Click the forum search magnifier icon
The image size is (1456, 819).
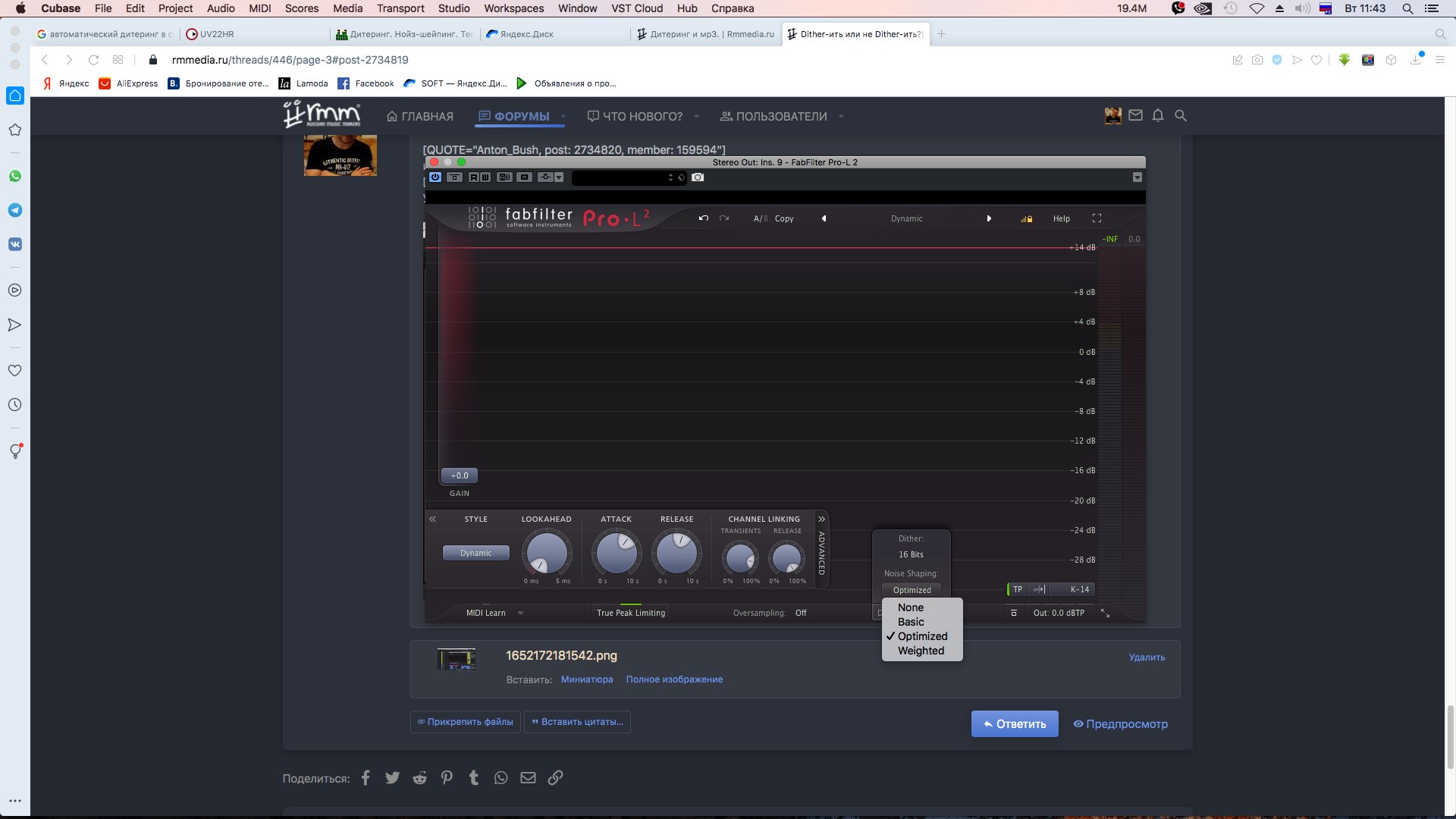(x=1181, y=115)
